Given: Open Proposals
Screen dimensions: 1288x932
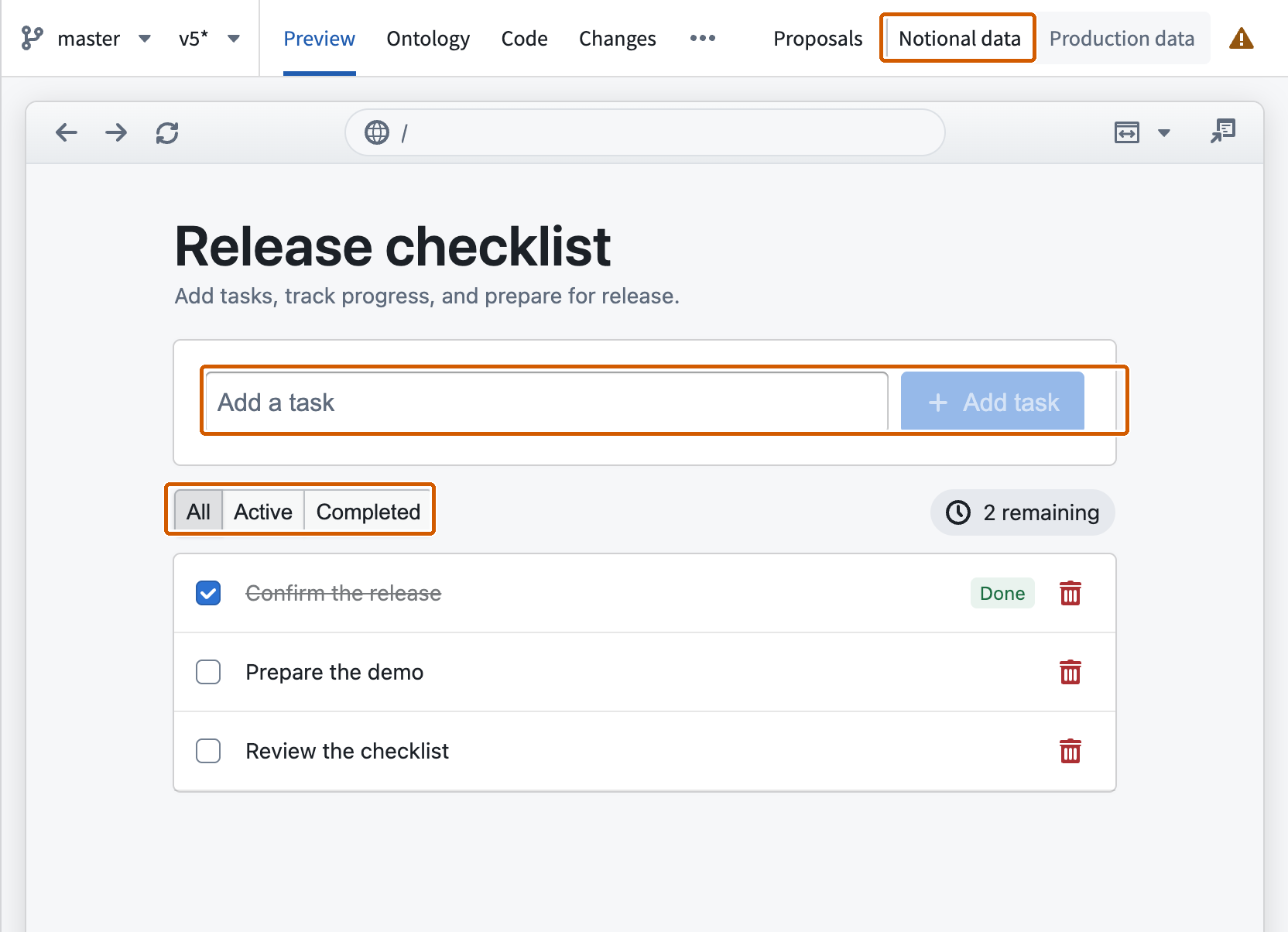Looking at the screenshot, I should [817, 38].
